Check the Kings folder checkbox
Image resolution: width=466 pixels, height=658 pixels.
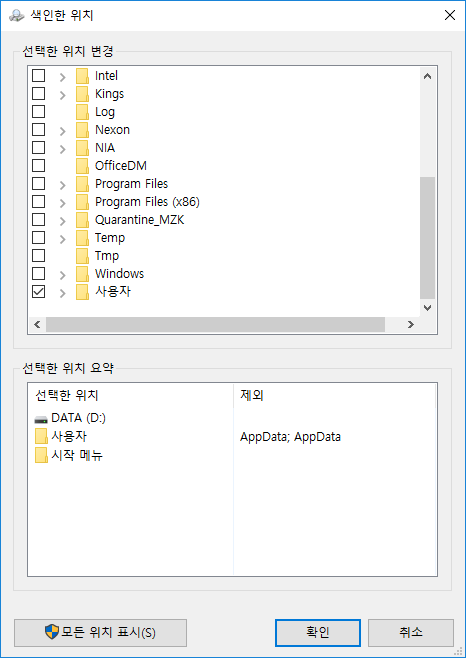pyautogui.click(x=39, y=94)
